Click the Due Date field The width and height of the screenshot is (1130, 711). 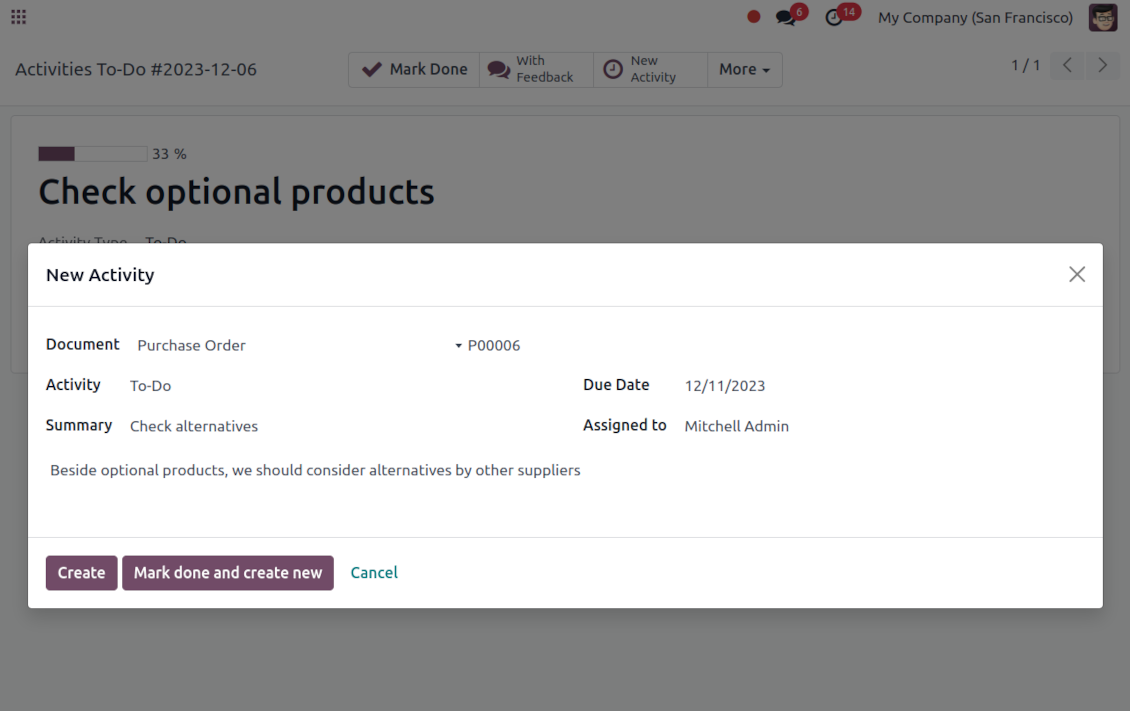tap(880, 386)
